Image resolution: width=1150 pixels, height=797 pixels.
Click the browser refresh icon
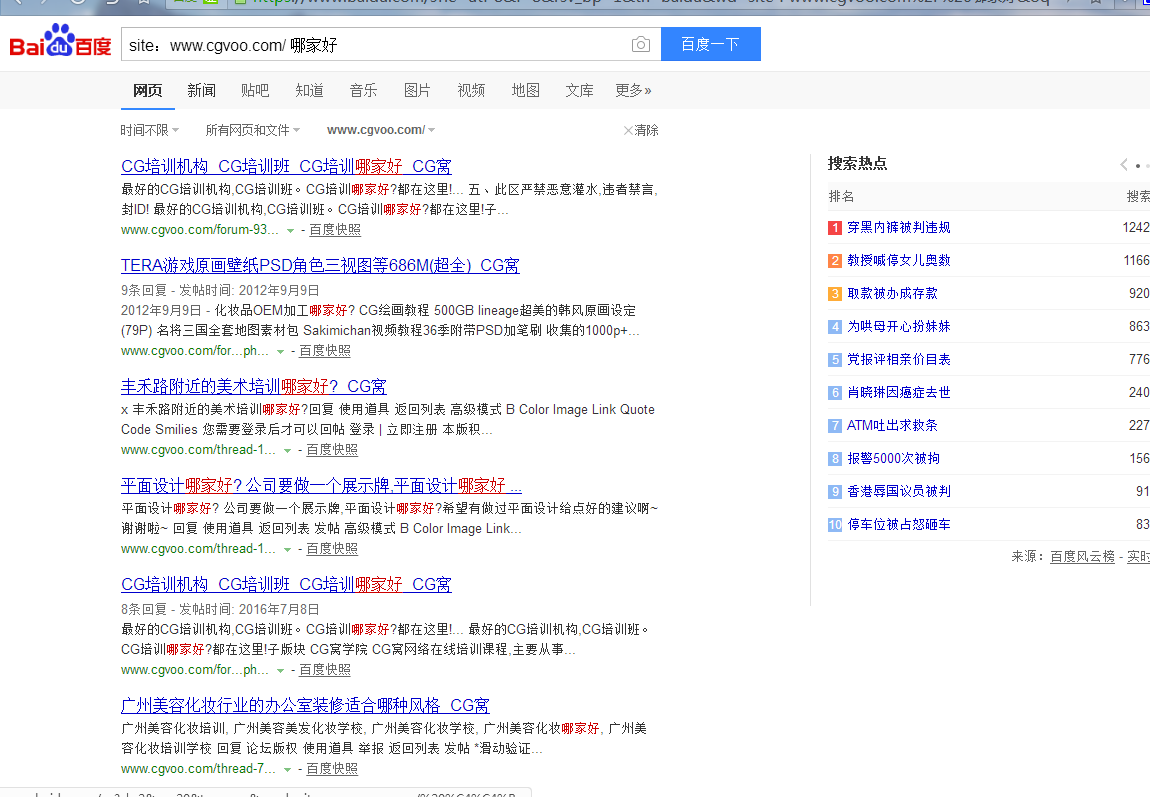click(x=76, y=5)
